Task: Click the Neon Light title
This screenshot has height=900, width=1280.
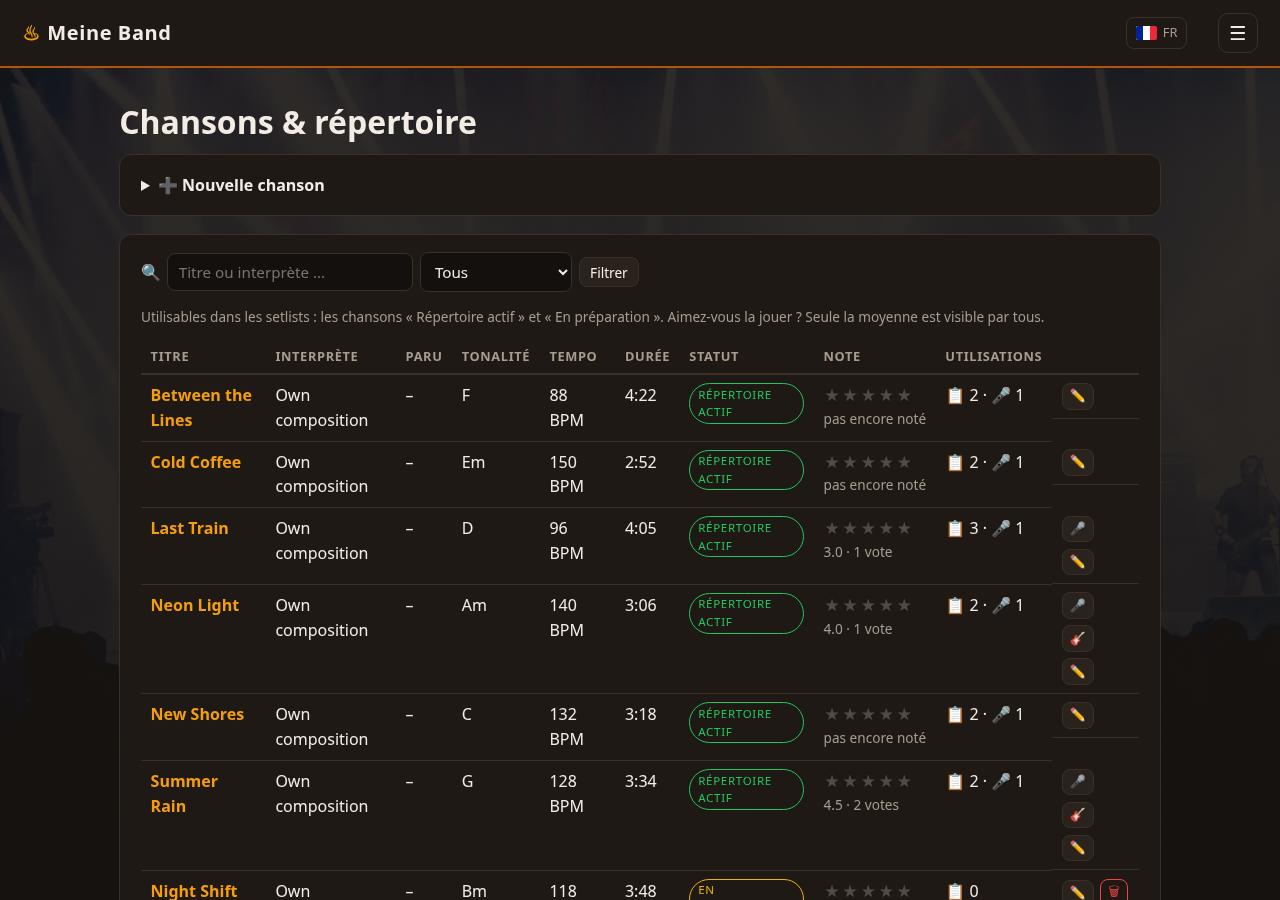Action: pyautogui.click(x=195, y=605)
